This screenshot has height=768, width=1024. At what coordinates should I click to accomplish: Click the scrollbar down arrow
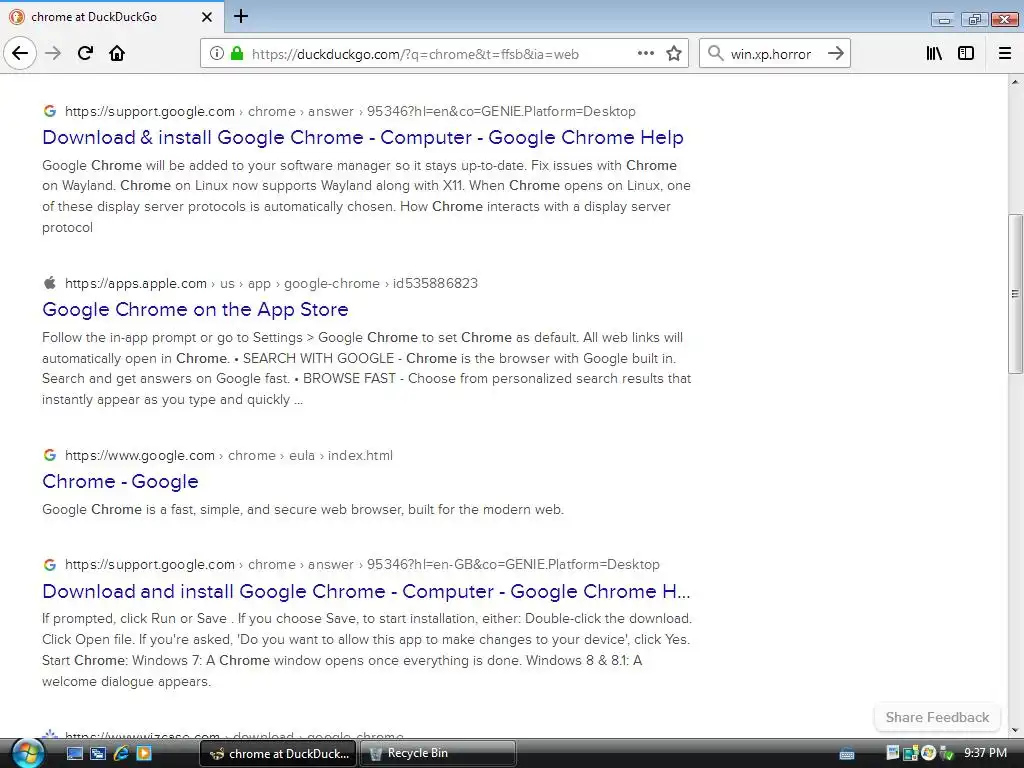click(x=1015, y=731)
